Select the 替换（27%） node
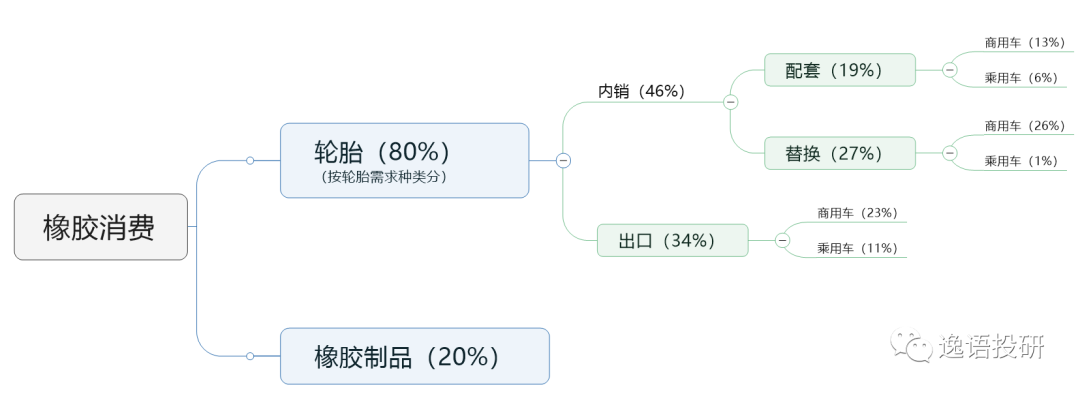Image resolution: width=1080 pixels, height=394 pixels. 840,153
